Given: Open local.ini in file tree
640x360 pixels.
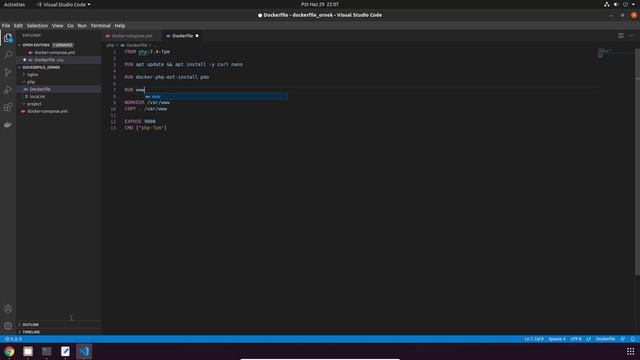Looking at the screenshot, I should click(x=38, y=97).
